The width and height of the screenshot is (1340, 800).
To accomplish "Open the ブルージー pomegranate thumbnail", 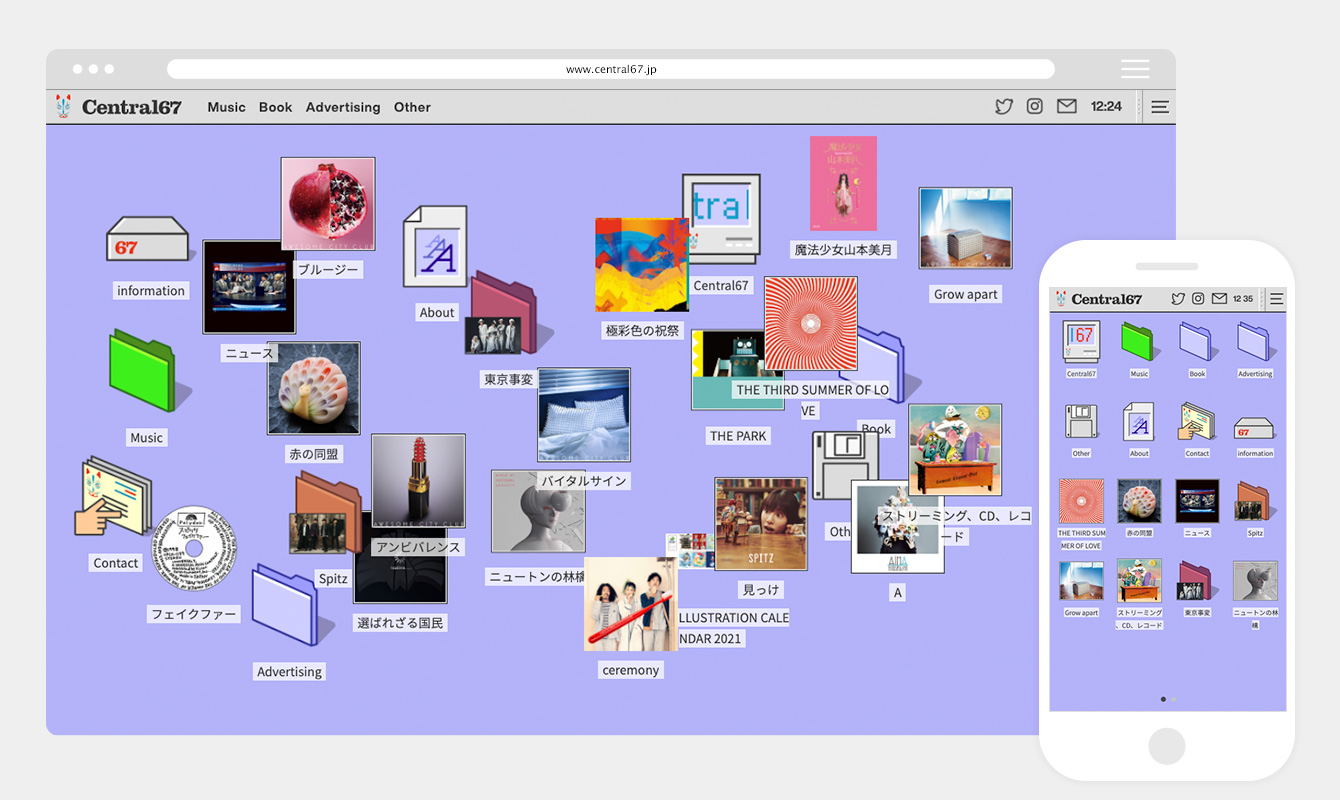I will click(x=328, y=203).
